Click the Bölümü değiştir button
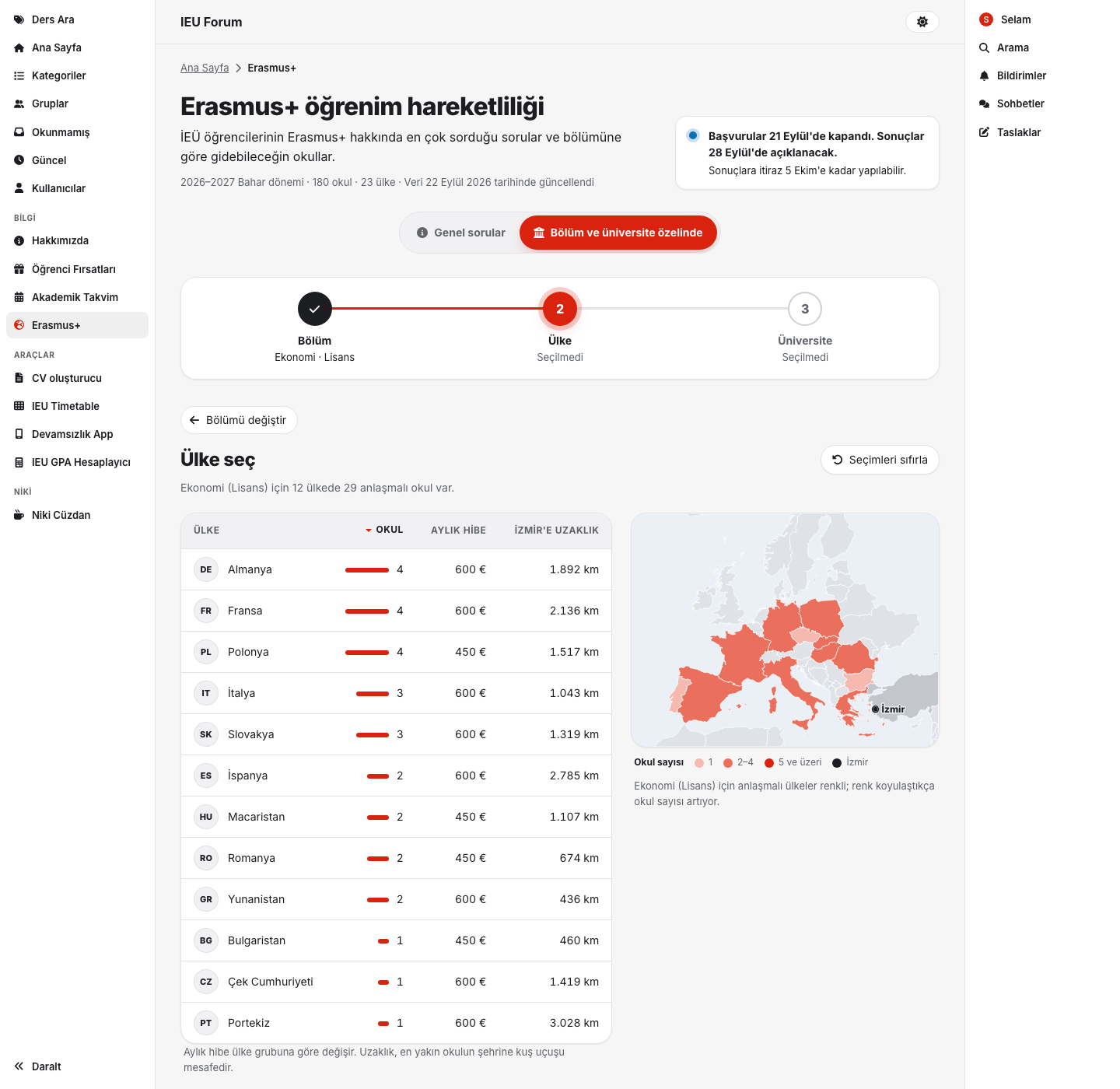Image resolution: width=1120 pixels, height=1089 pixels. coord(239,420)
